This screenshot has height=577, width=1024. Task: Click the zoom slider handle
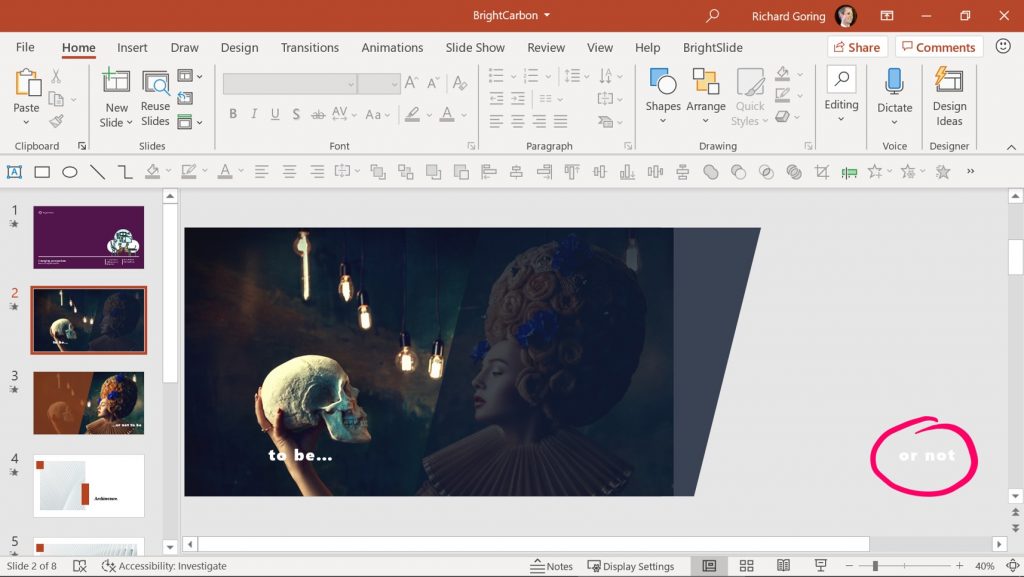pos(875,566)
